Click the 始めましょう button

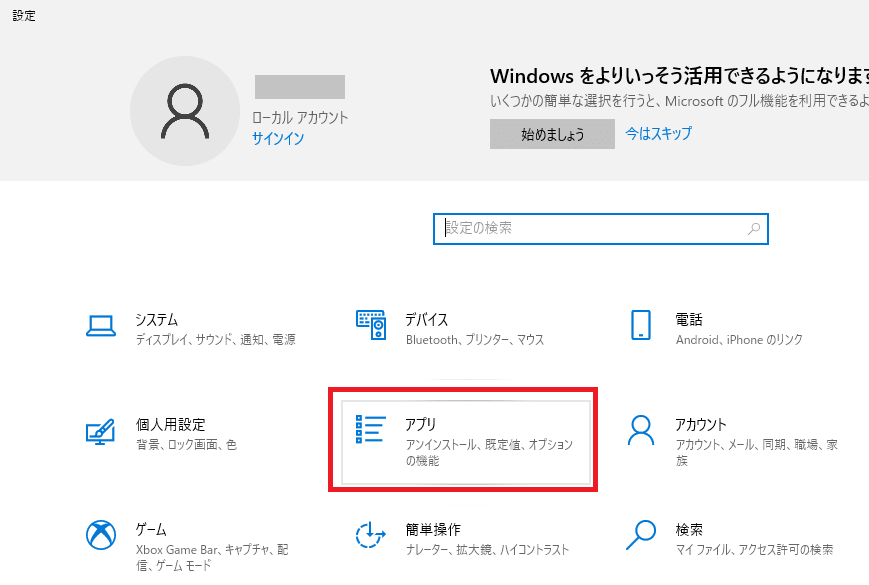pos(552,134)
